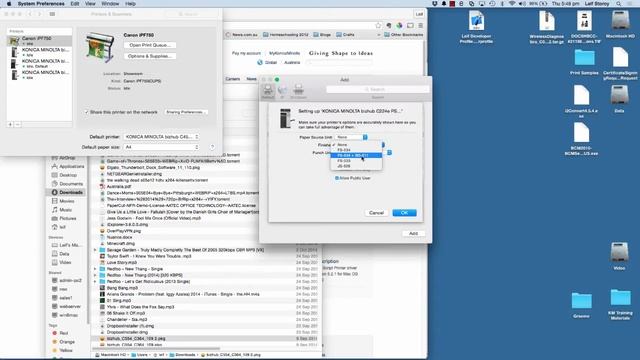
Task: Expand the Redfoo - New Thang - Single folder
Action: (x=96, y=269)
